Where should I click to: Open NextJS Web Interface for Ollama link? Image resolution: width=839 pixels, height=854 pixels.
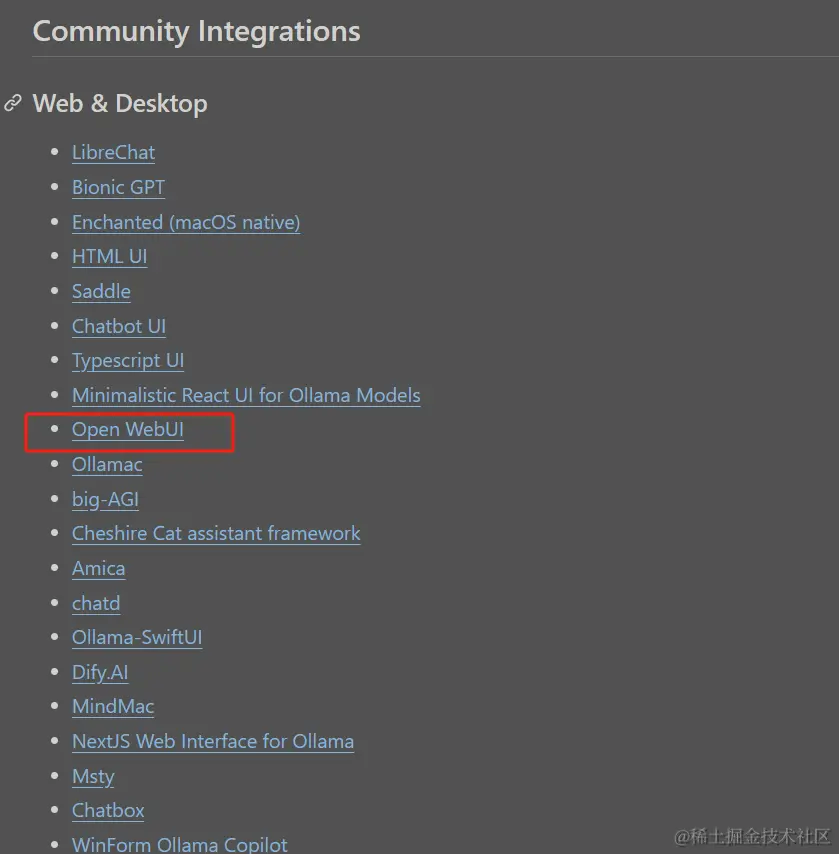pyautogui.click(x=213, y=742)
